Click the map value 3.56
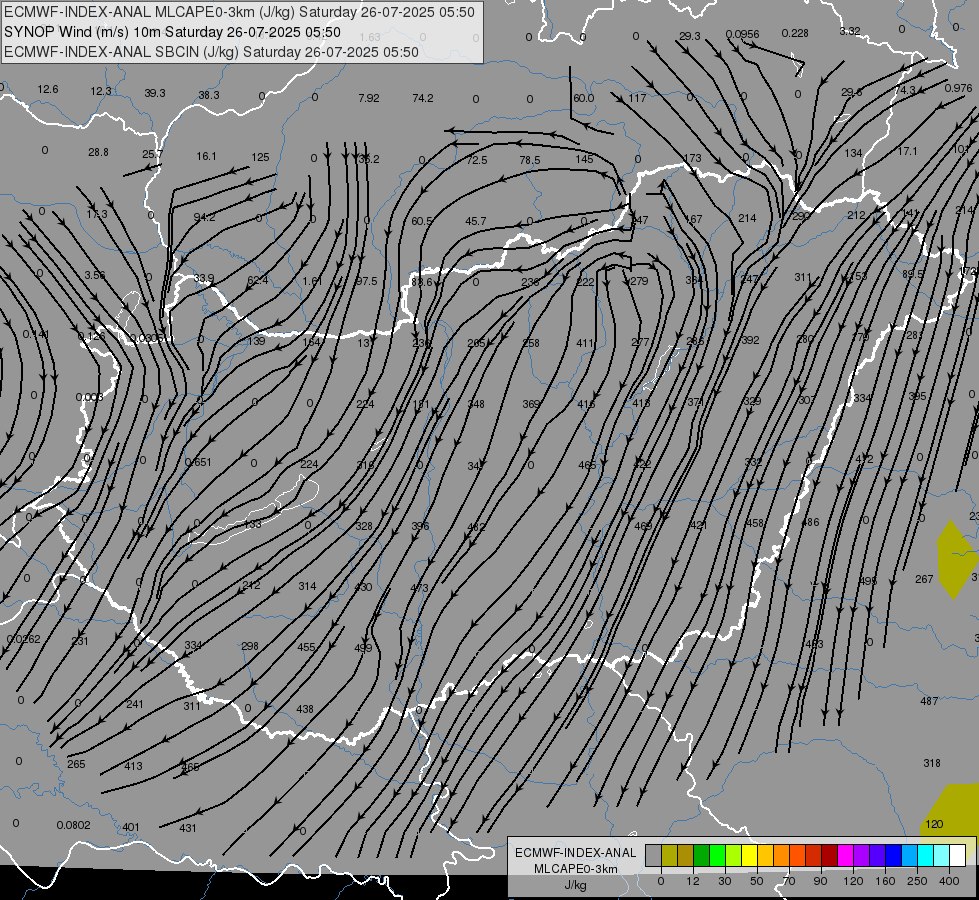The width and height of the screenshot is (979, 900). [94, 275]
